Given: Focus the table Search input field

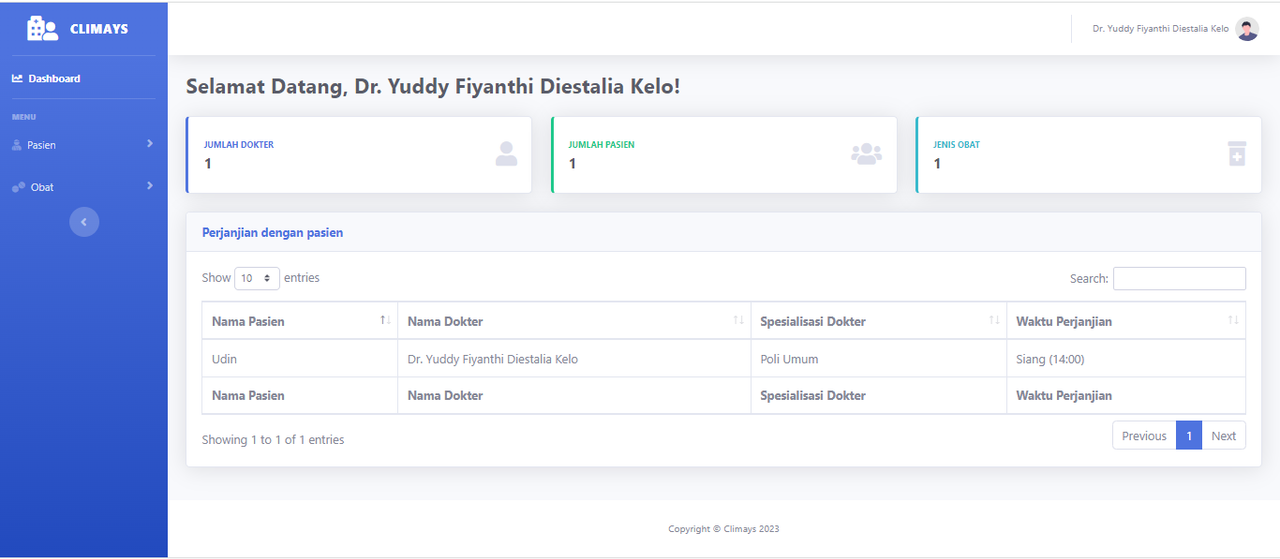Looking at the screenshot, I should coord(1179,278).
